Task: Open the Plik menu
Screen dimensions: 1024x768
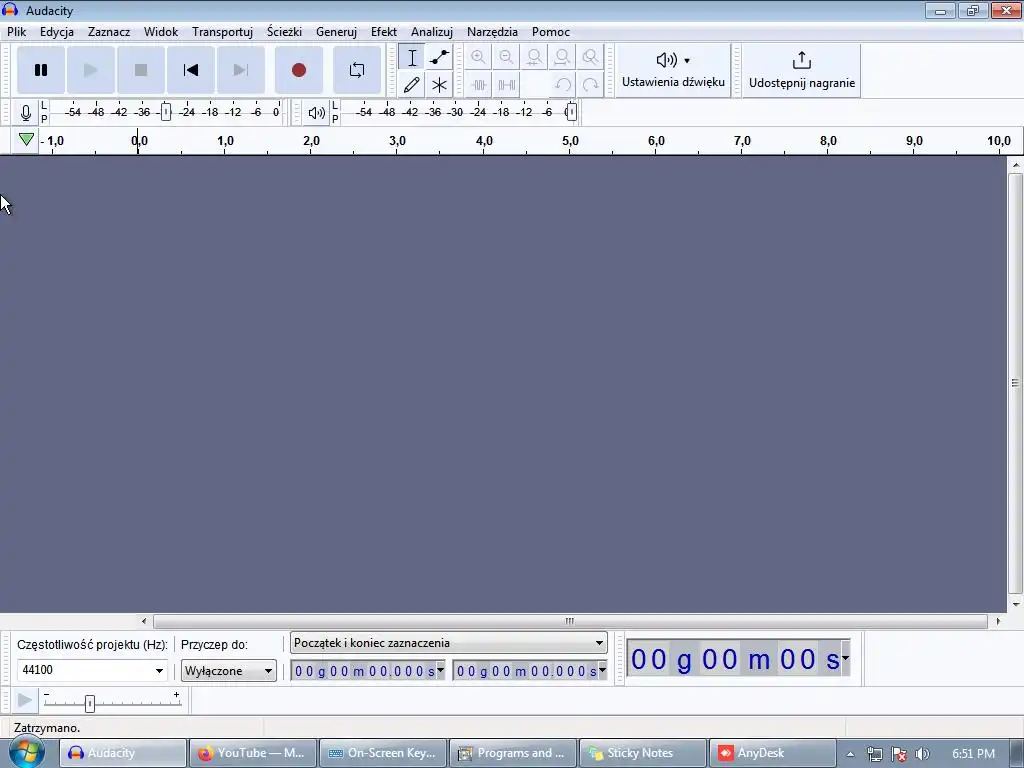Action: point(16,32)
